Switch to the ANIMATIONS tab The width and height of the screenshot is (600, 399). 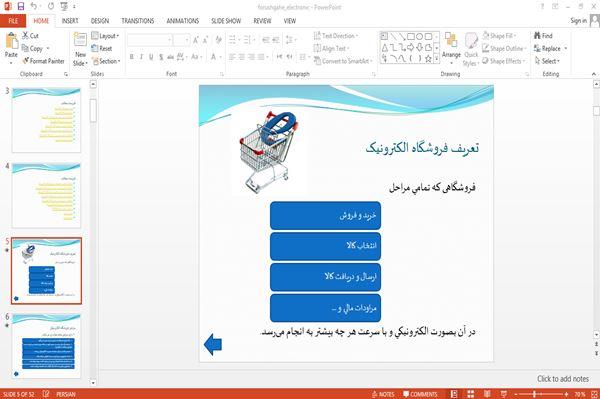[x=183, y=21]
